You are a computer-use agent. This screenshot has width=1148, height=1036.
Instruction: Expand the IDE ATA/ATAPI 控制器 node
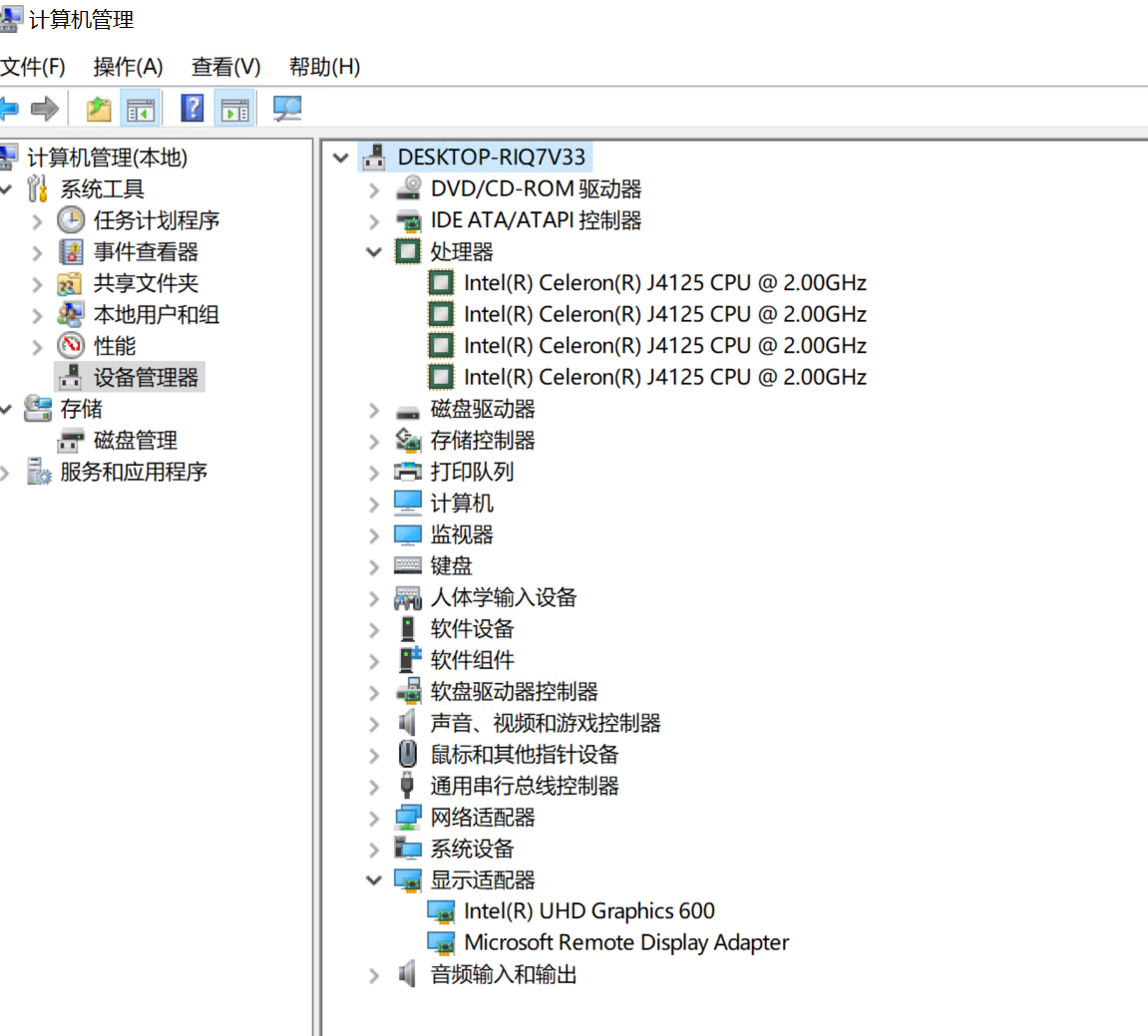click(x=374, y=221)
